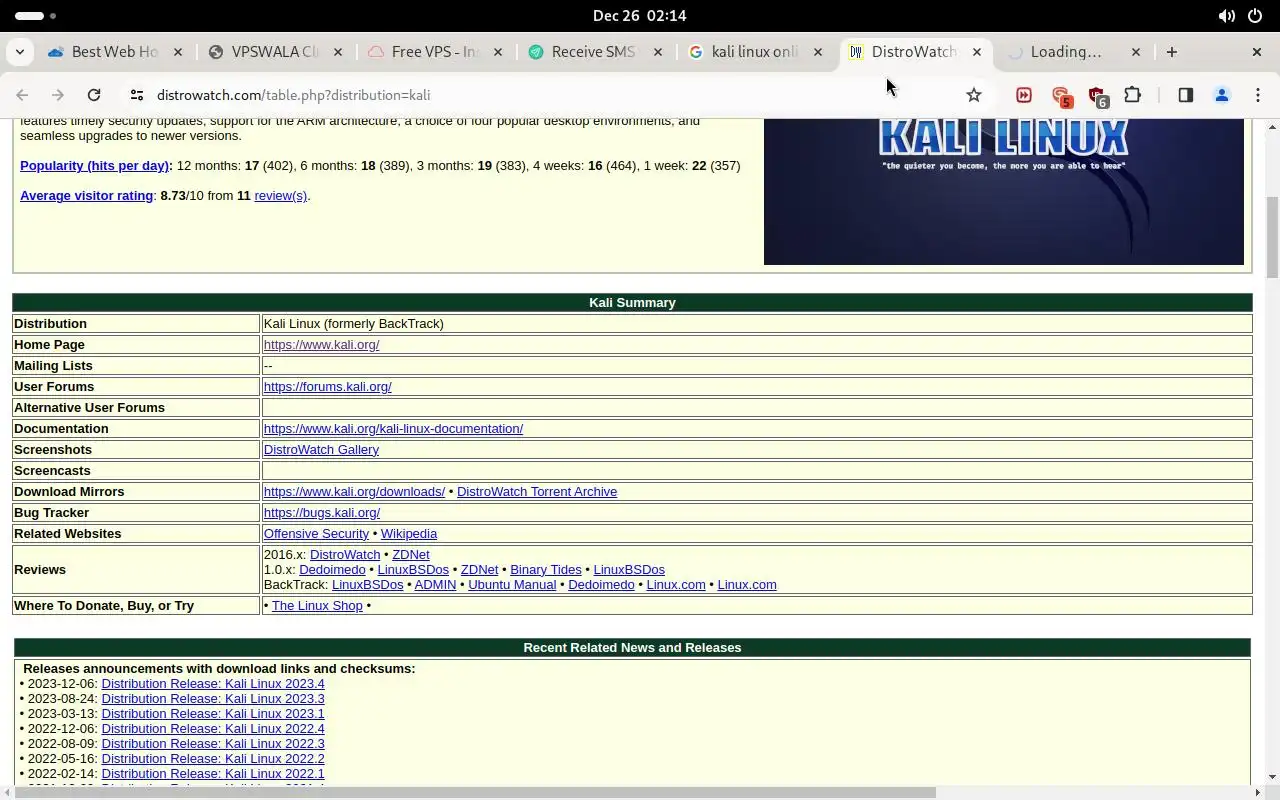Screen dimensions: 1280x800
Task: Open extension with badge 5
Action: [x=1061, y=96]
